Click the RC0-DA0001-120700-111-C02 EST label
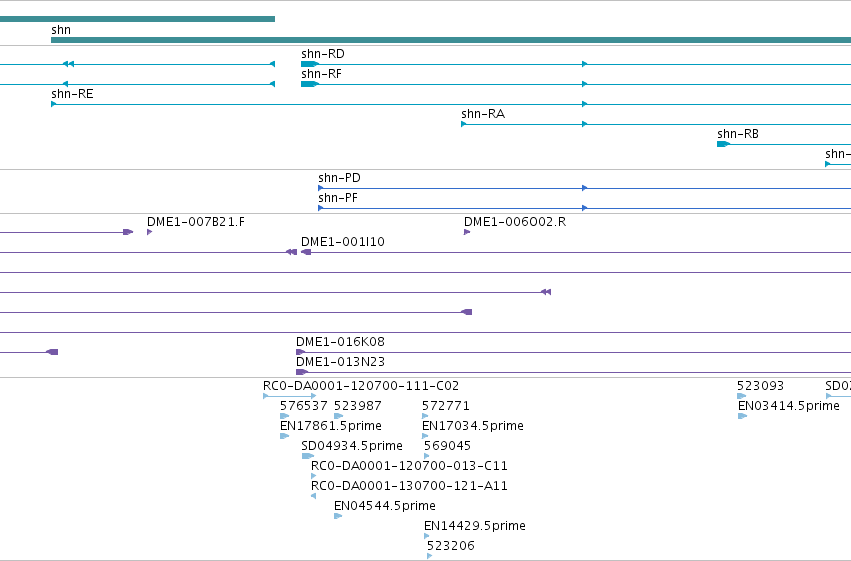851x561 pixels. tap(361, 386)
